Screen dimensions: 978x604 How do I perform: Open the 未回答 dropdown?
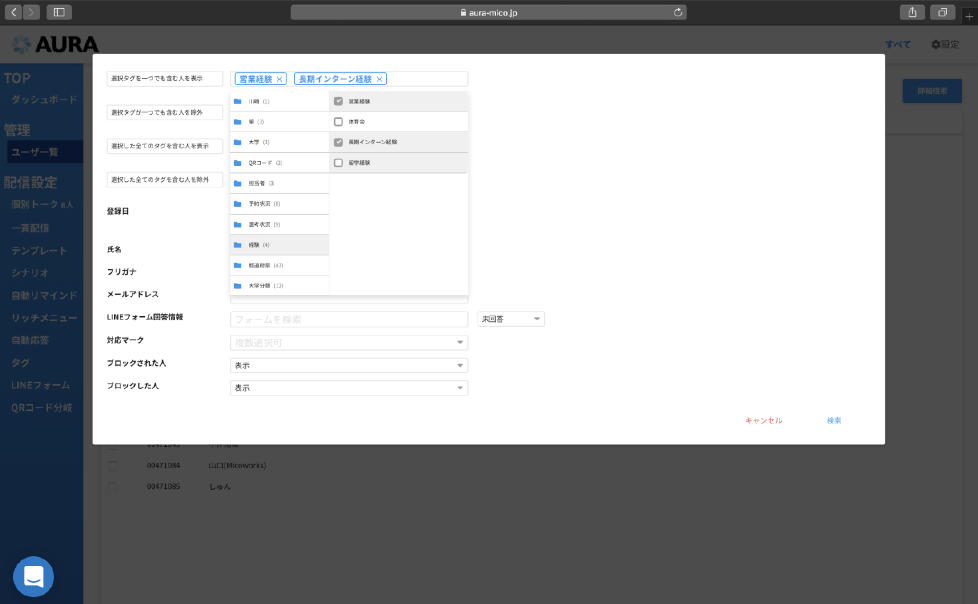(x=511, y=319)
